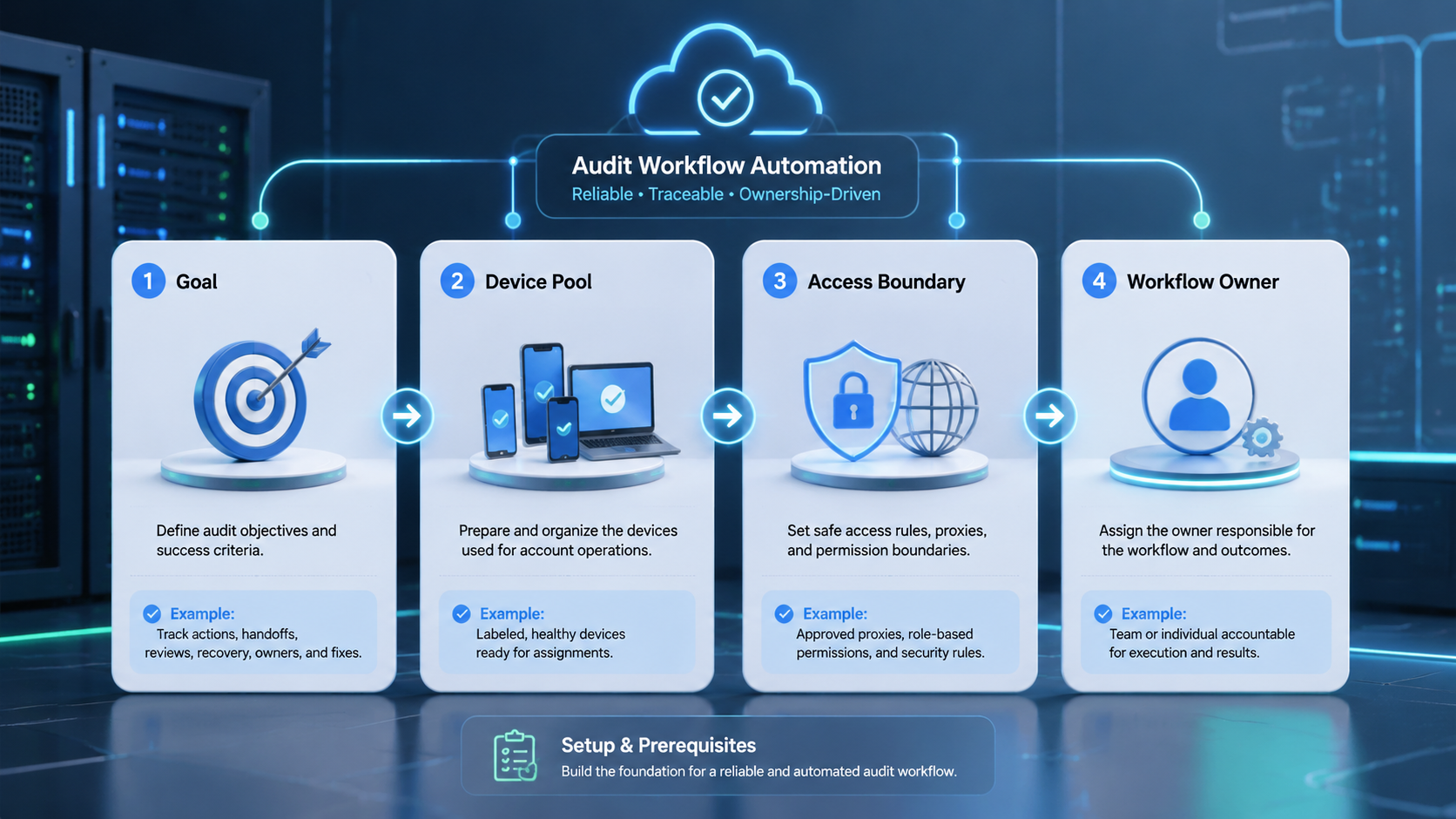Click the Reliable • Traceable • Ownership-Driven subtitle
The width and height of the screenshot is (1456, 819).
point(726,194)
